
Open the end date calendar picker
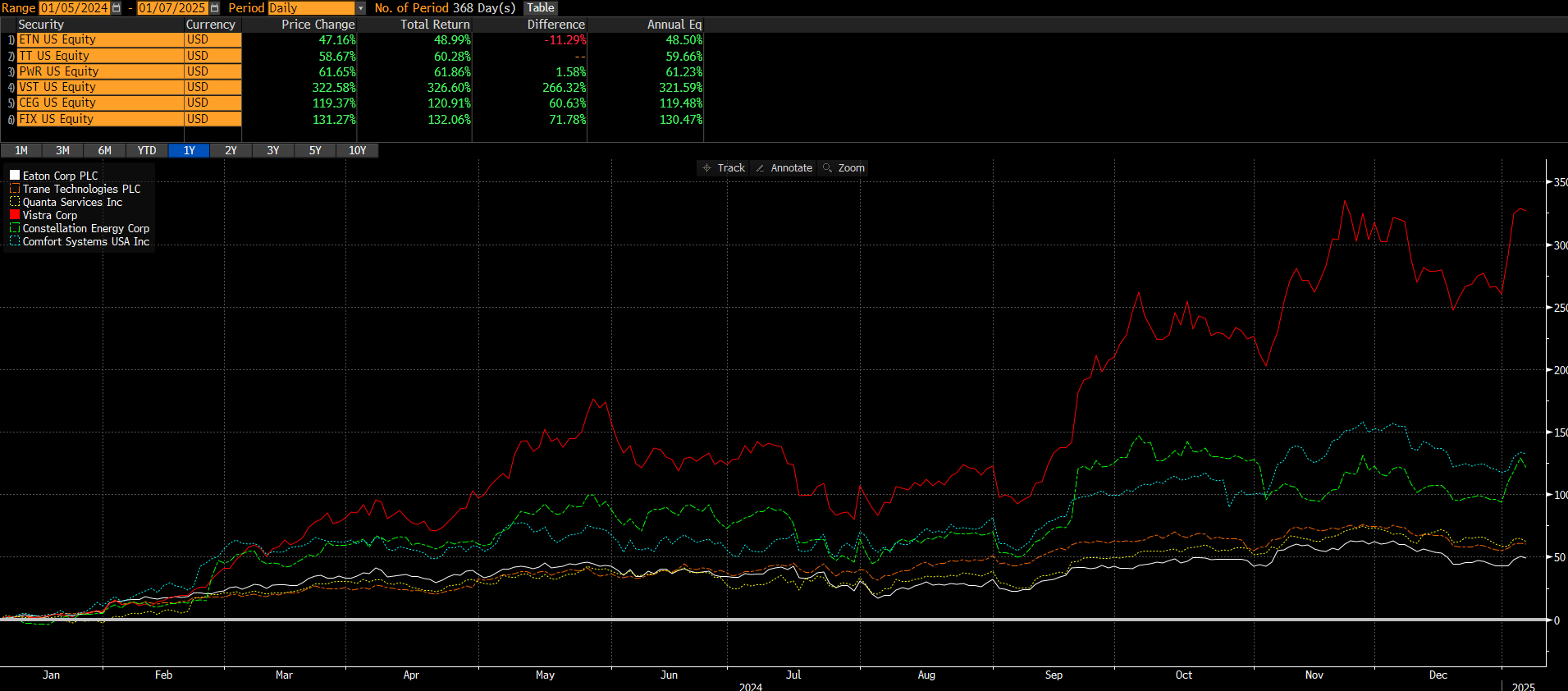point(215,8)
